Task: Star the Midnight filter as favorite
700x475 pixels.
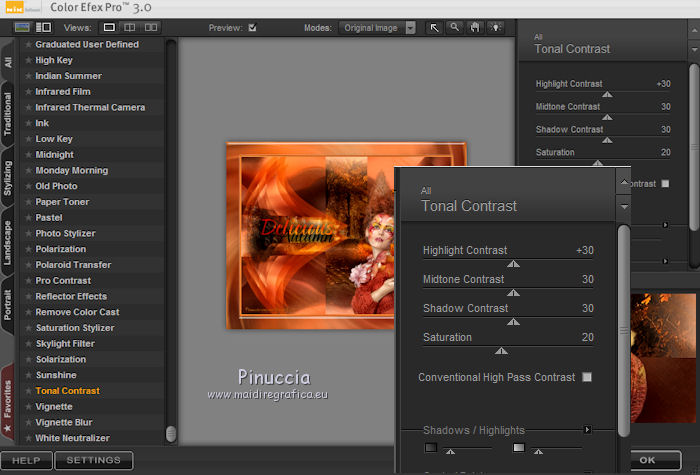Action: pyautogui.click(x=28, y=154)
